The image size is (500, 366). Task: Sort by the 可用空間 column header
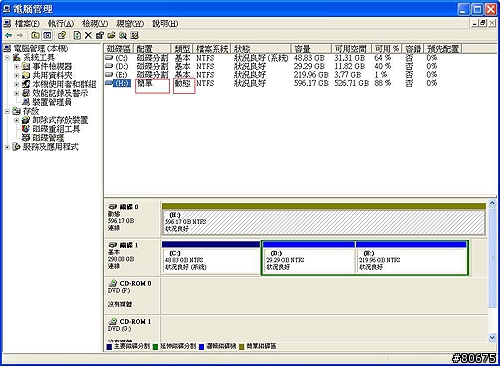coord(352,49)
